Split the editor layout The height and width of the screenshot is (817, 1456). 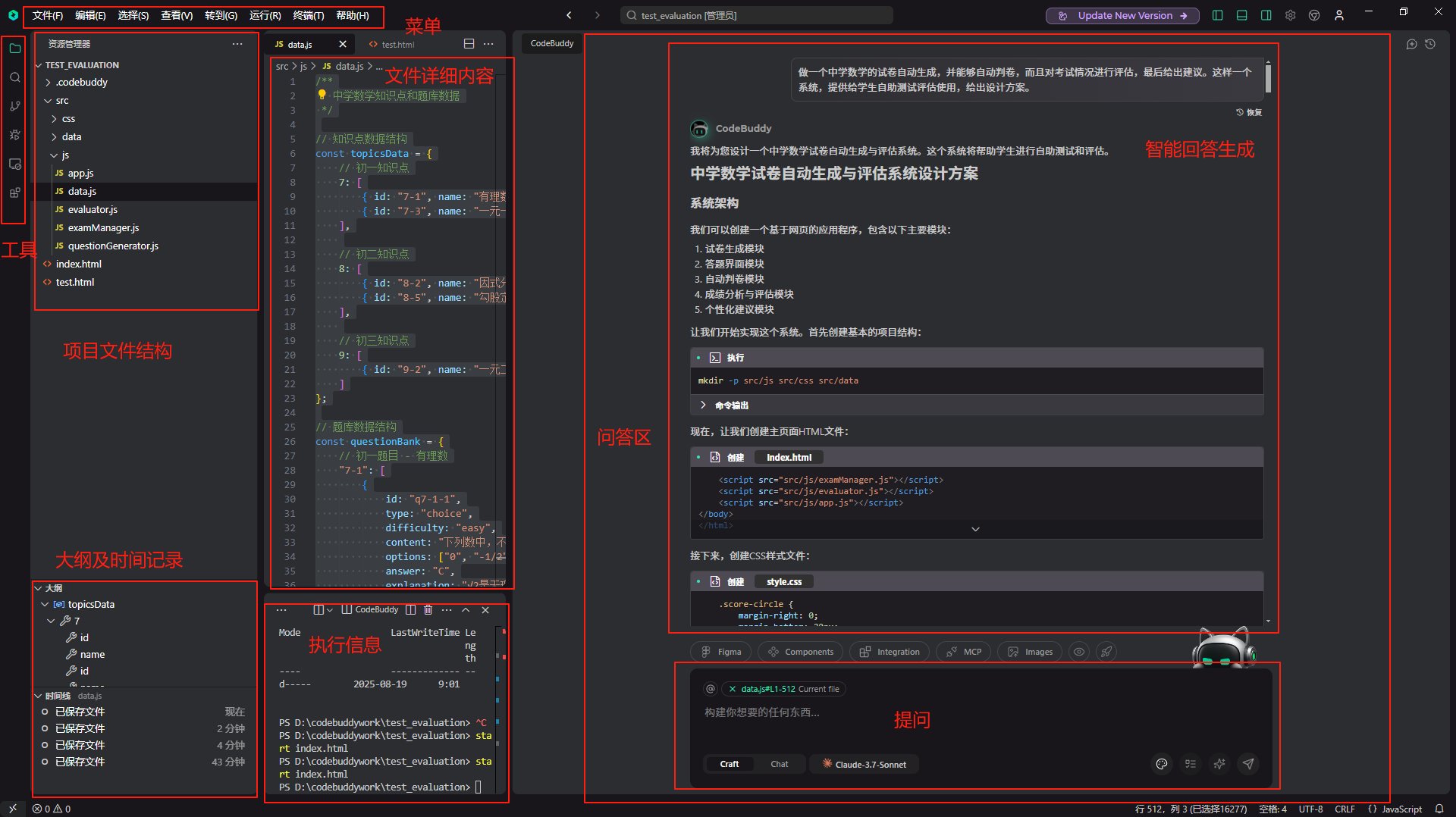click(469, 44)
